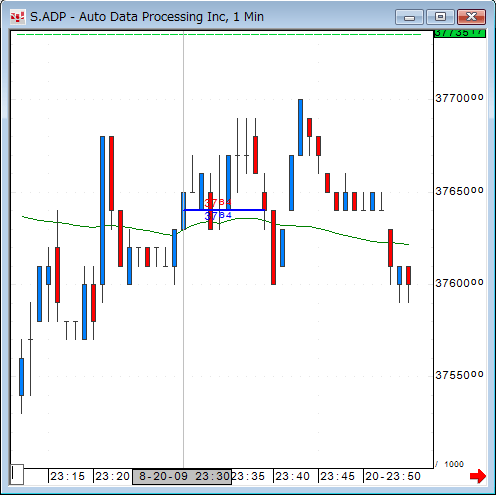496x495 pixels.
Task: Click the 376000 price axis label
Action: tap(459, 283)
